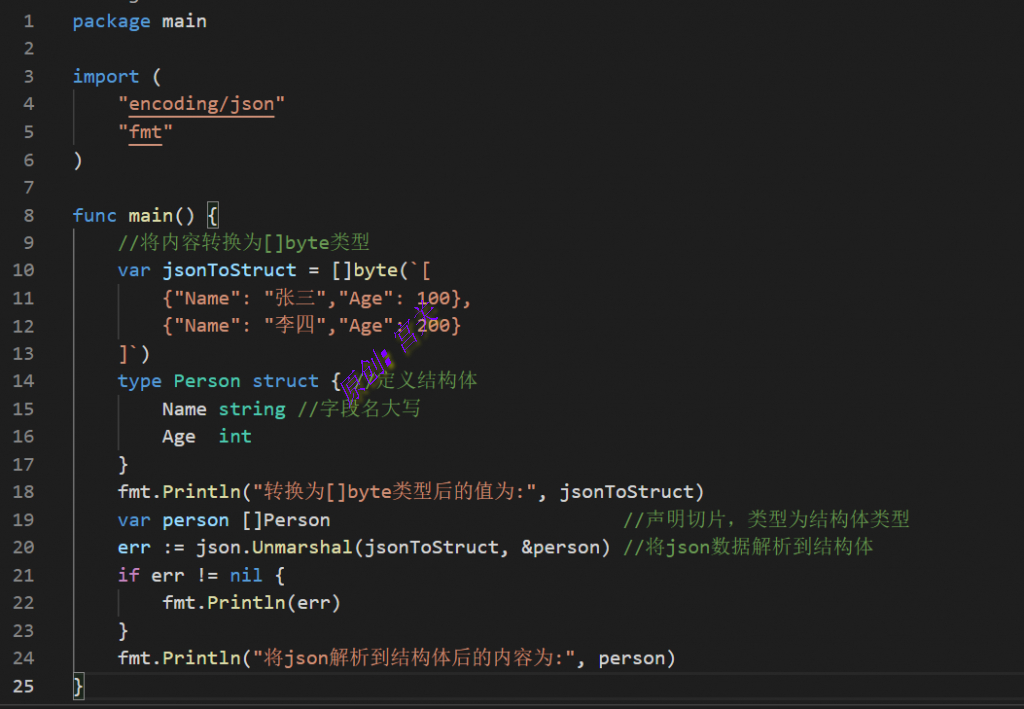1024x709 pixels.
Task: Click the closing brace on line 25
Action: coord(79,686)
